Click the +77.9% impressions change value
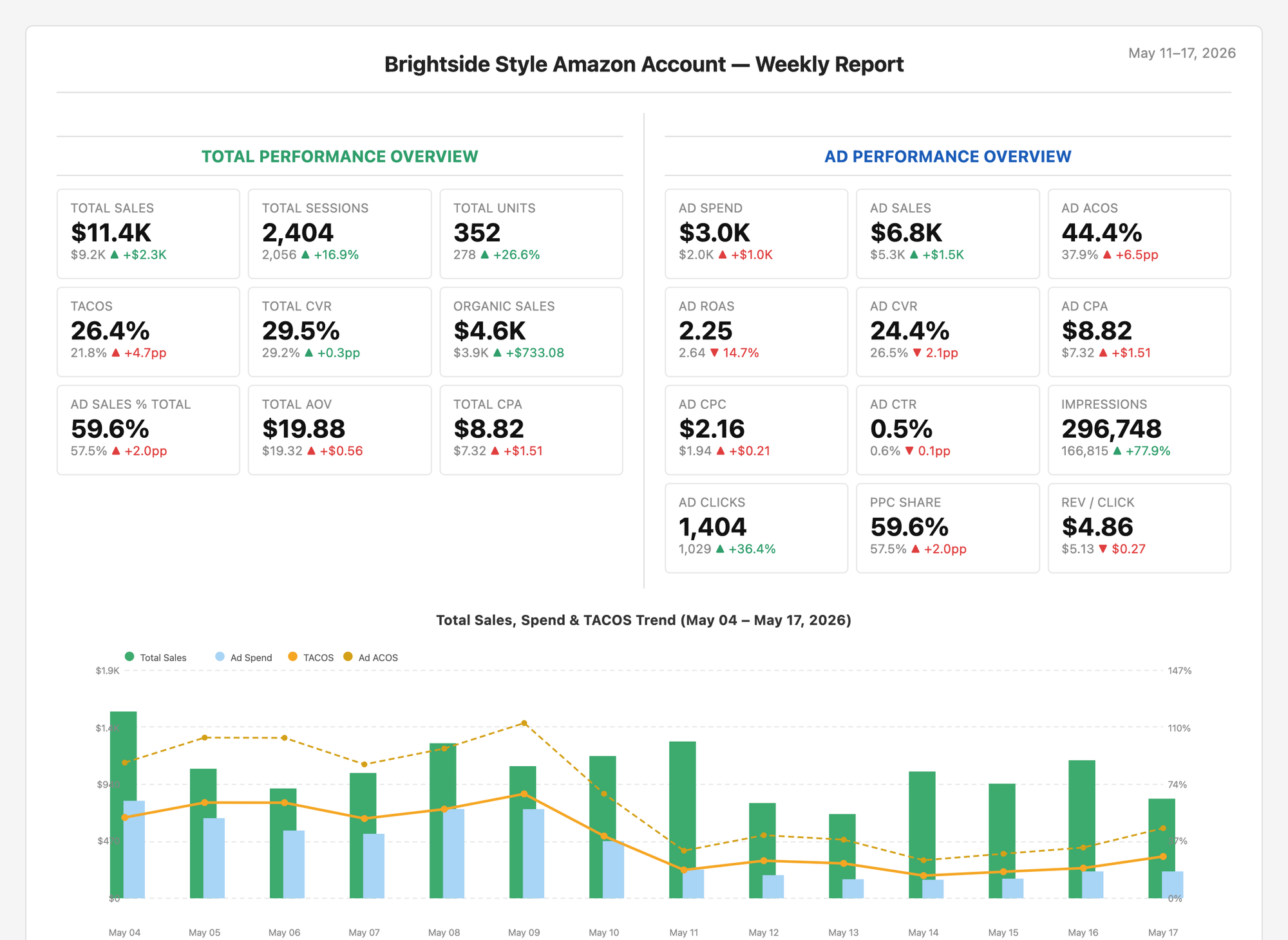Screen dimensions: 1288x940 tap(1148, 451)
